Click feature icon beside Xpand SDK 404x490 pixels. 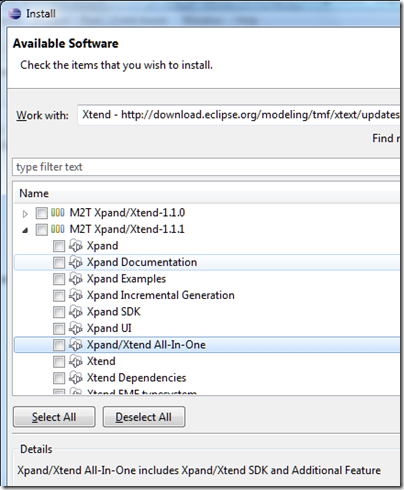[76, 312]
